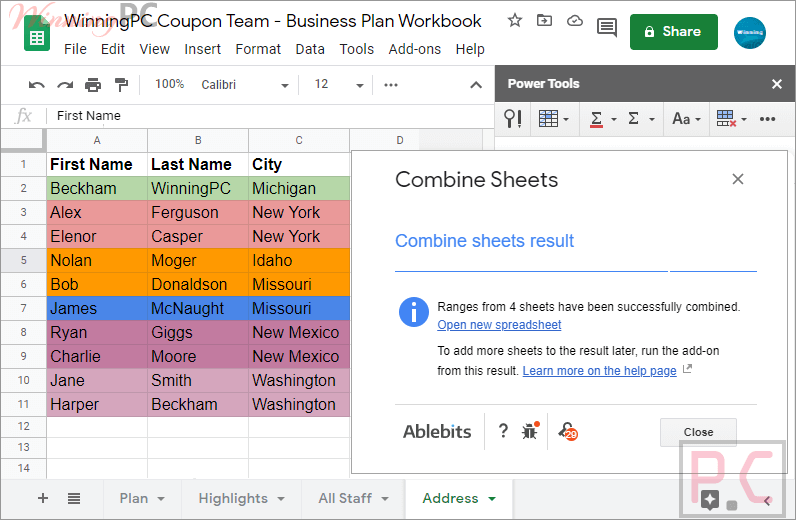Image resolution: width=796 pixels, height=520 pixels.
Task: Click the undo arrow icon
Action: tap(37, 85)
